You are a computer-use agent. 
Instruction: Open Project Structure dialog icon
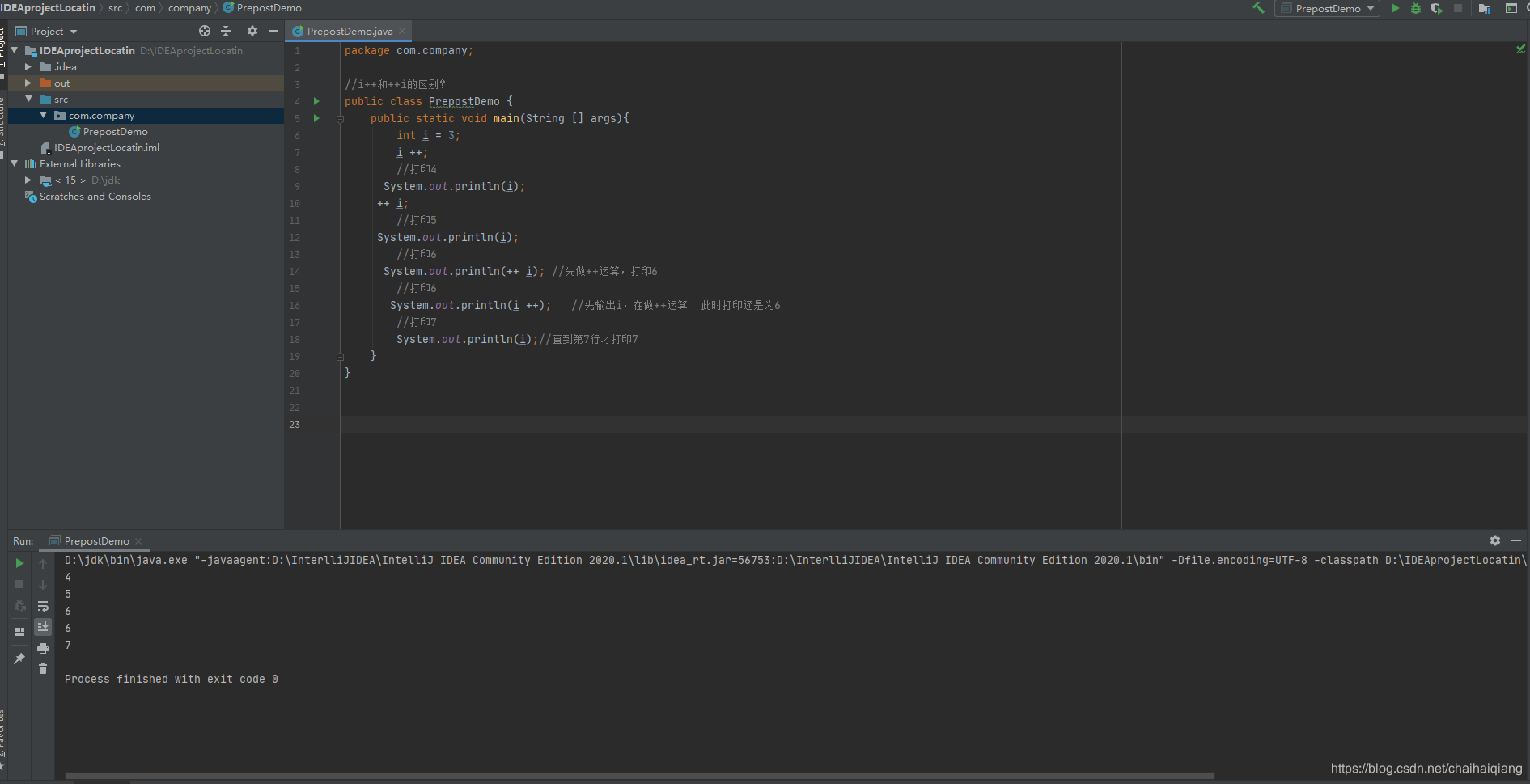pos(1485,8)
